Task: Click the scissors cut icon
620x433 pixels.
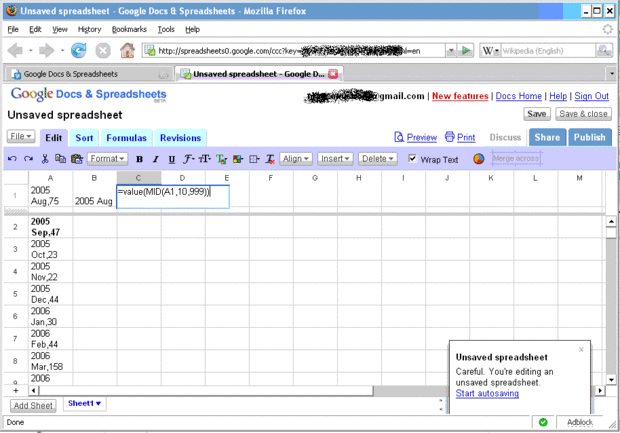Action: pyautogui.click(x=45, y=159)
